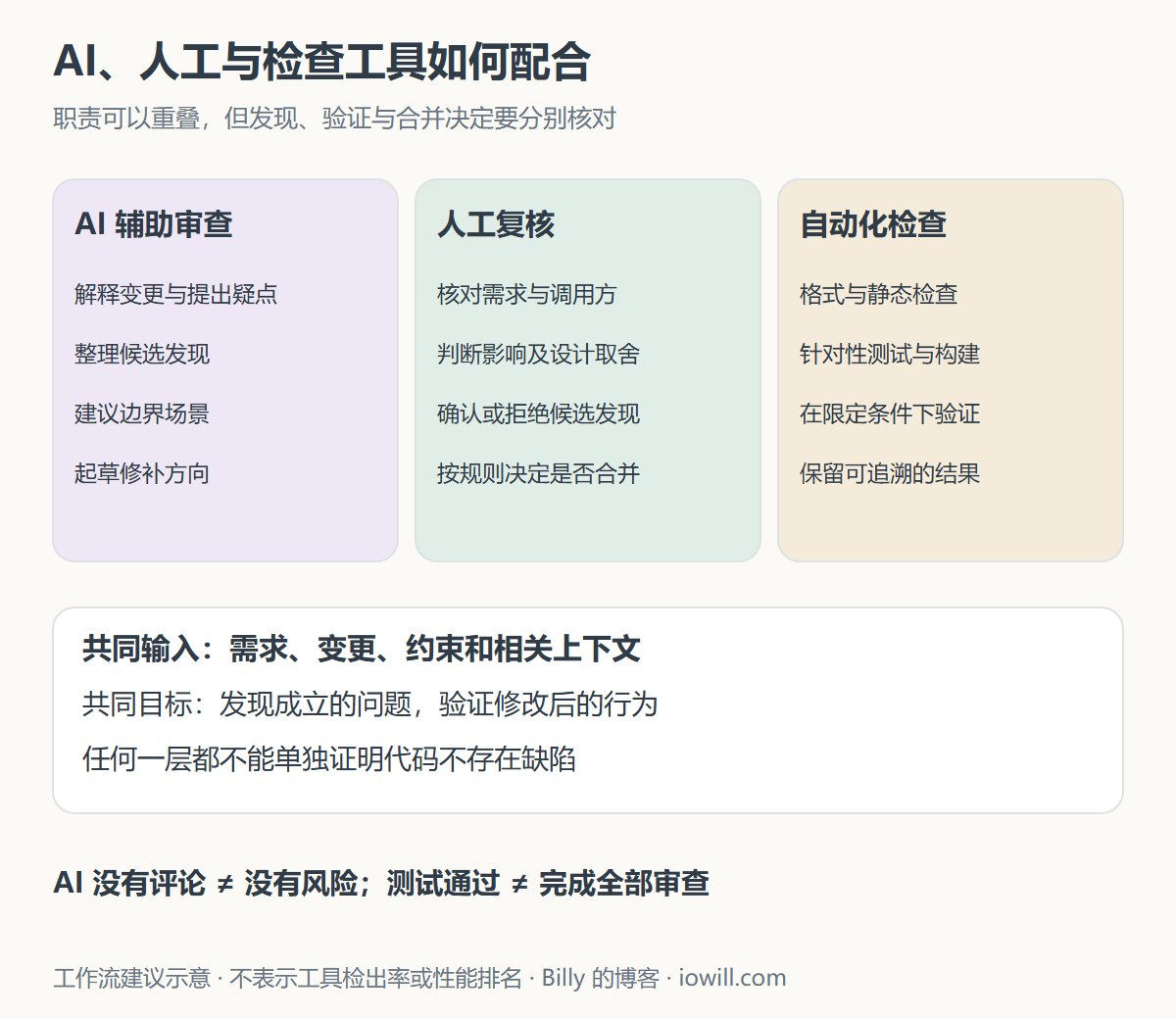This screenshot has width=1176, height=1019.
Task: Select the 'AI 辅助审查' card heading
Action: [x=154, y=224]
